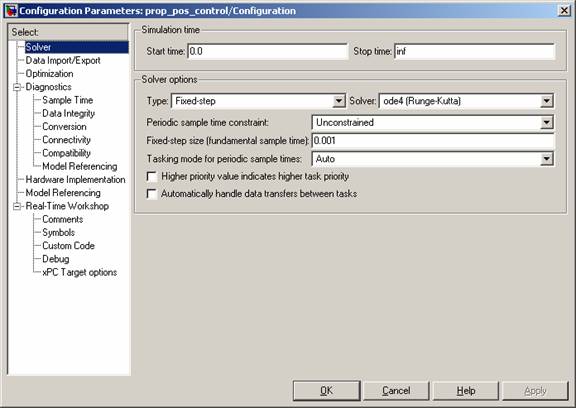The height and width of the screenshot is (408, 576).
Task: Open Custom Code under Real-Time Workshop
Action: 68,246
